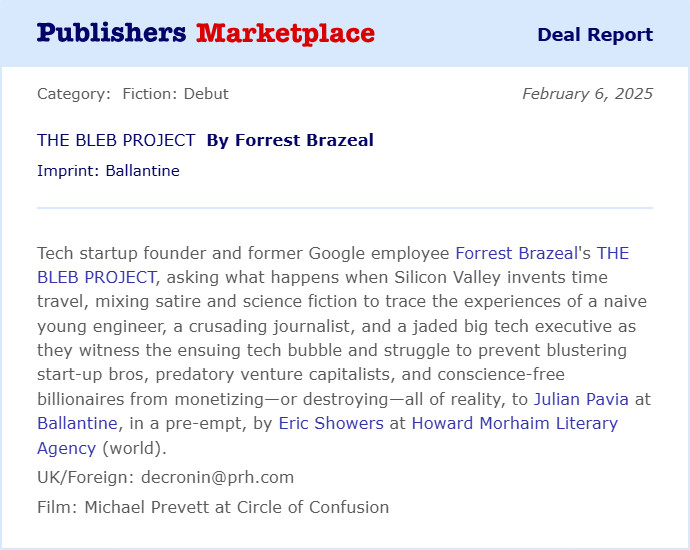Viewport: 690px width, 550px height.
Task: Click By Forrest Brazeal author heading
Action: click(x=290, y=140)
